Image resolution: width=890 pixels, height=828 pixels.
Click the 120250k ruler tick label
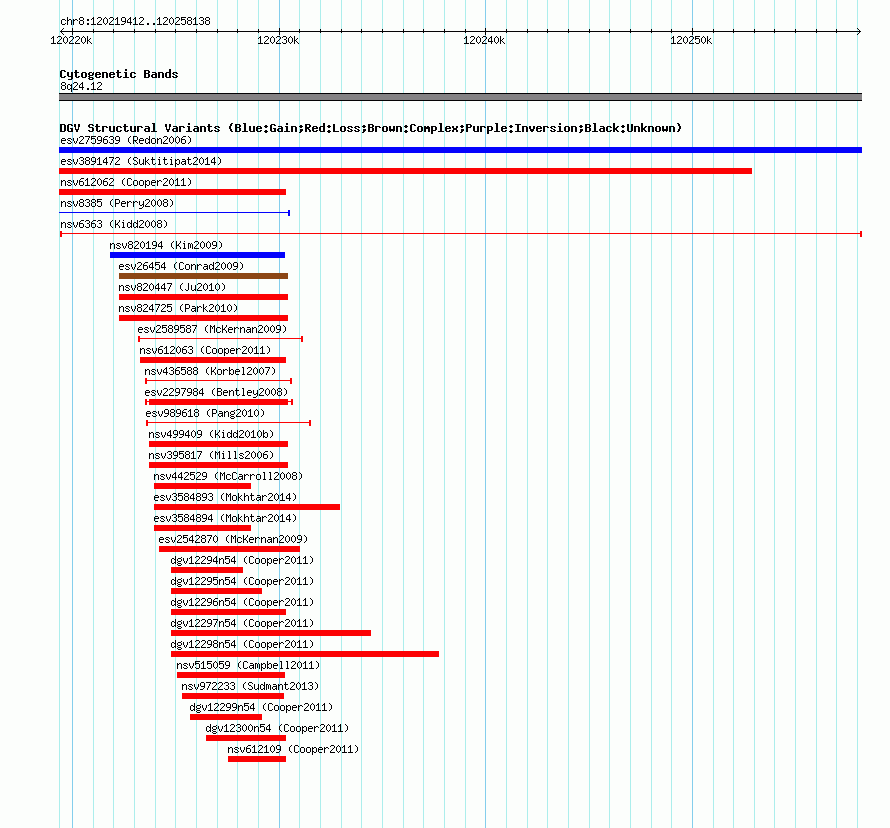click(x=691, y=40)
